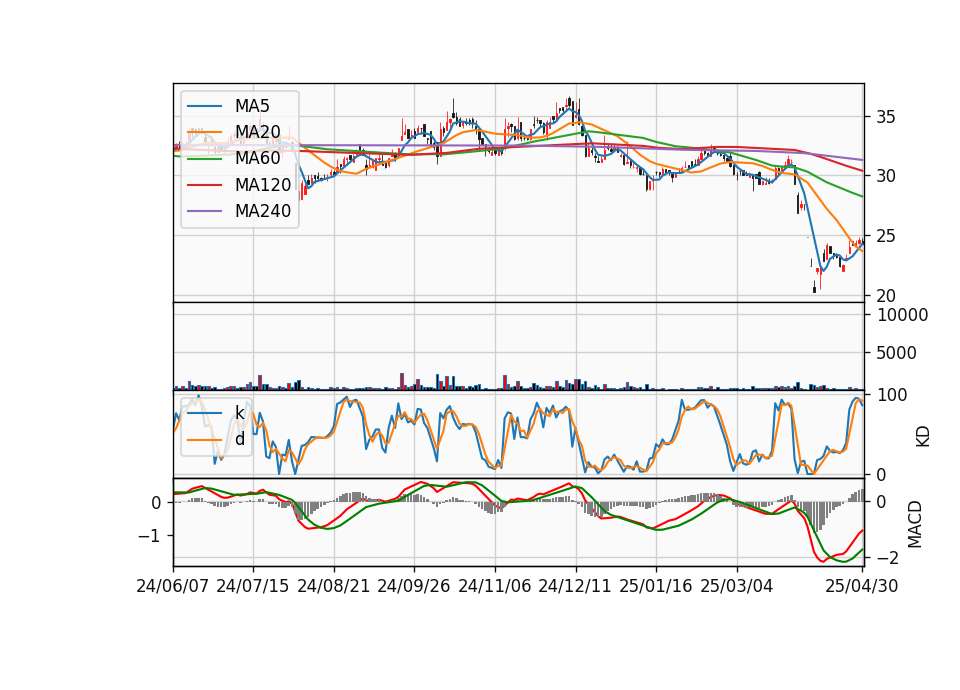Viewport: 960px width, 690px height.
Task: Click the price axis value 20
Action: pos(886,296)
